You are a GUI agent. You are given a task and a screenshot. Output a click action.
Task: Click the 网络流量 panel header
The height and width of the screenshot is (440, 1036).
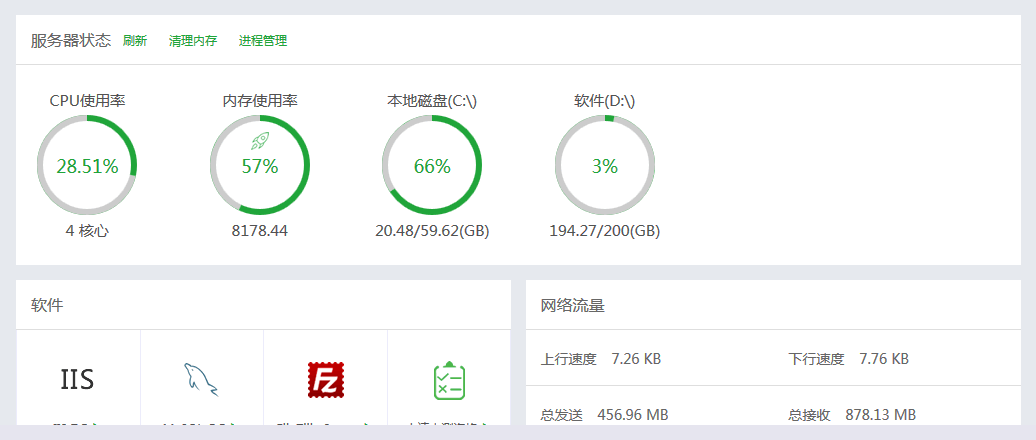(573, 305)
